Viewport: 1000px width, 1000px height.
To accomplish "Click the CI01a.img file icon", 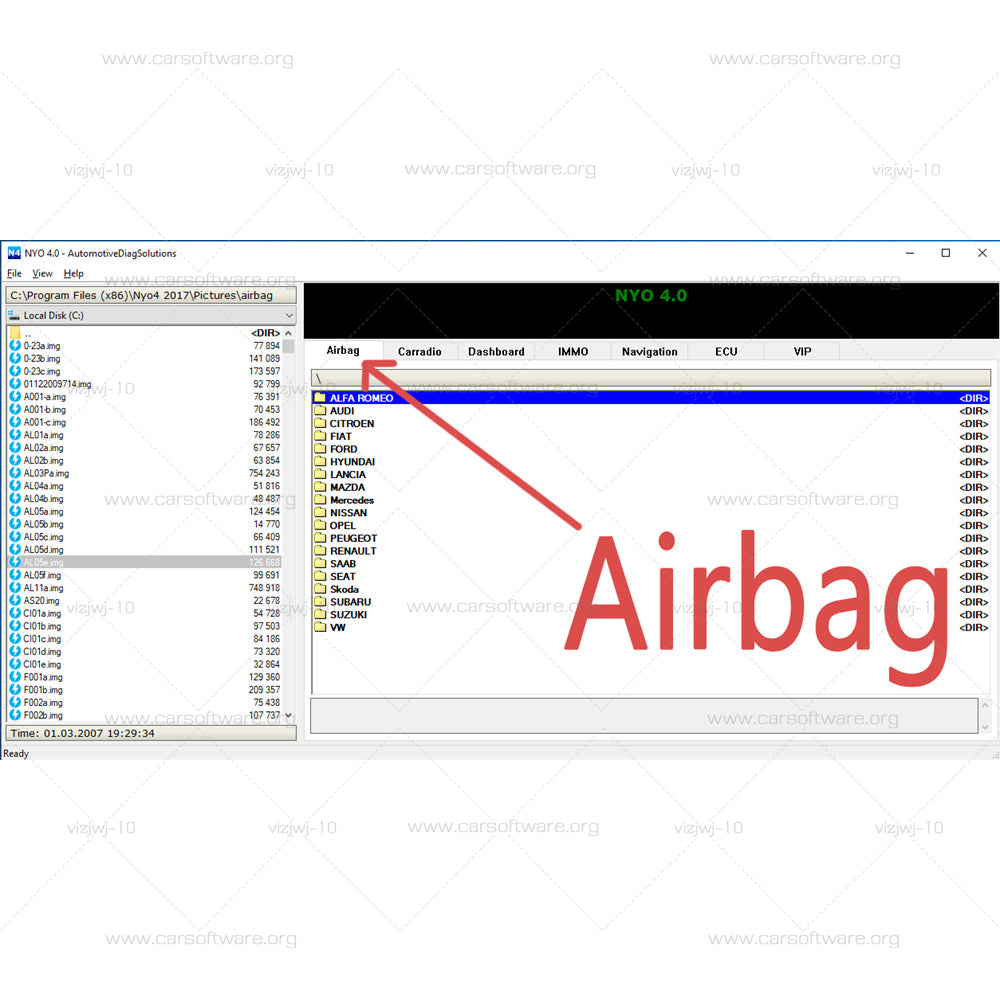I will coord(15,614).
